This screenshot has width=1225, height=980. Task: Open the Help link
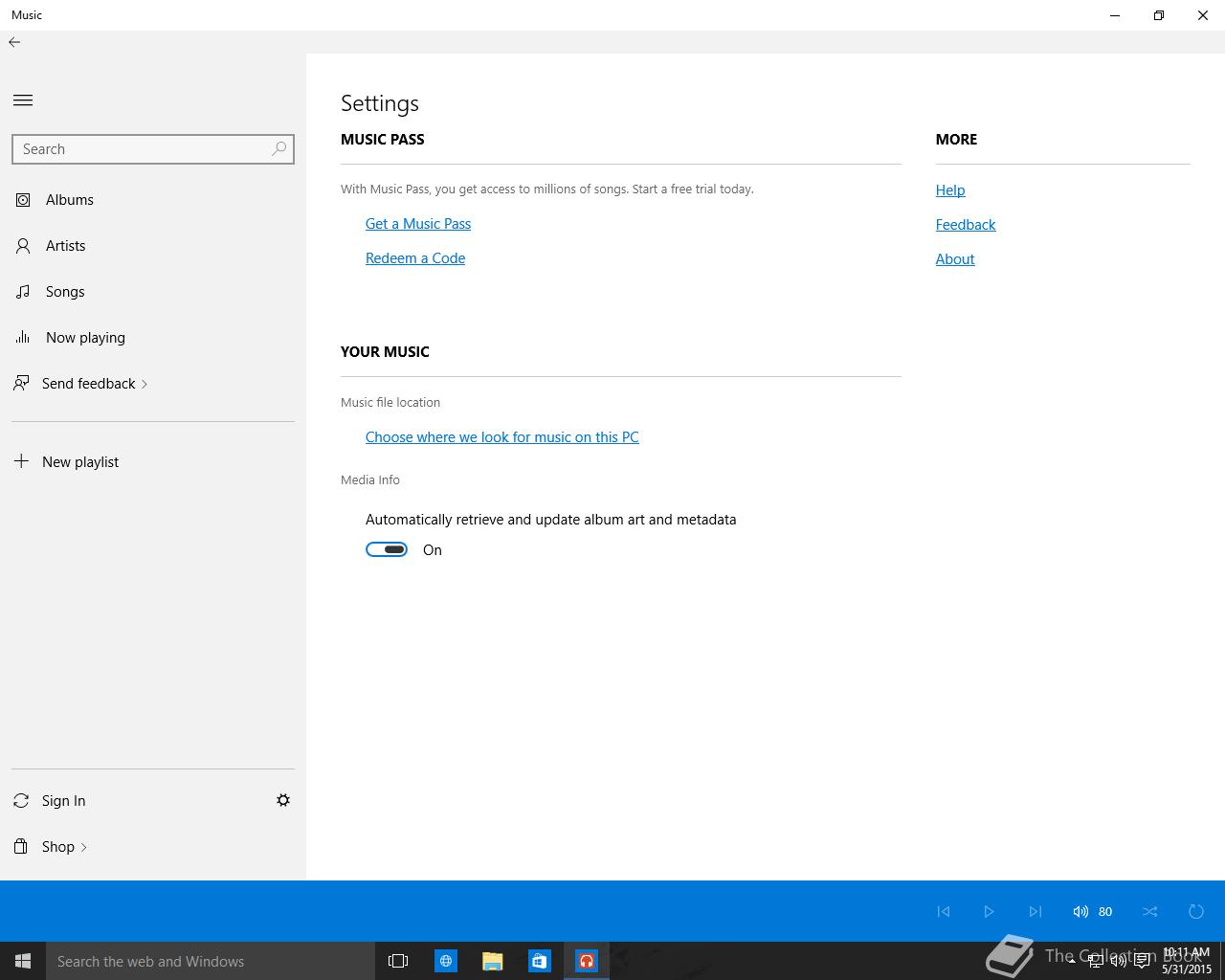[x=950, y=190]
